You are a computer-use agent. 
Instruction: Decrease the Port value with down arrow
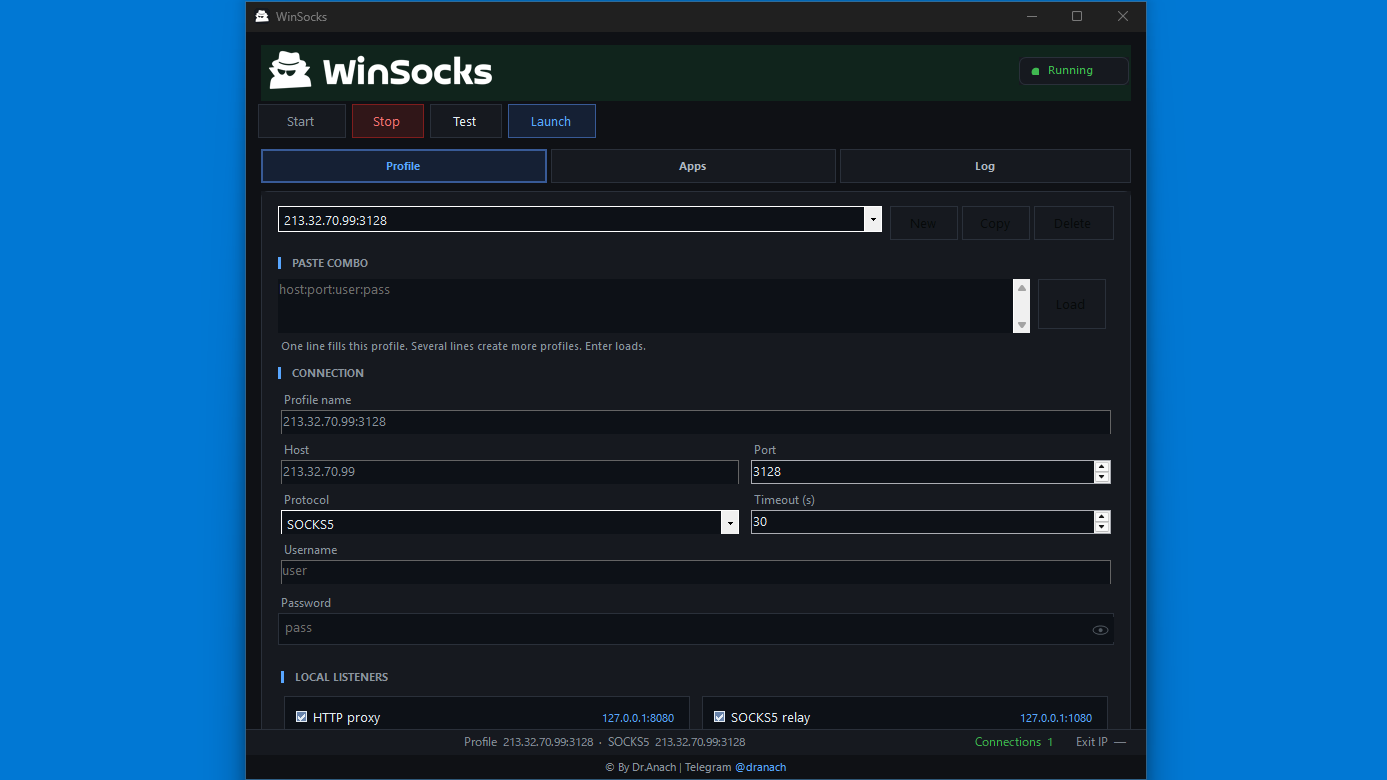[x=1102, y=477]
